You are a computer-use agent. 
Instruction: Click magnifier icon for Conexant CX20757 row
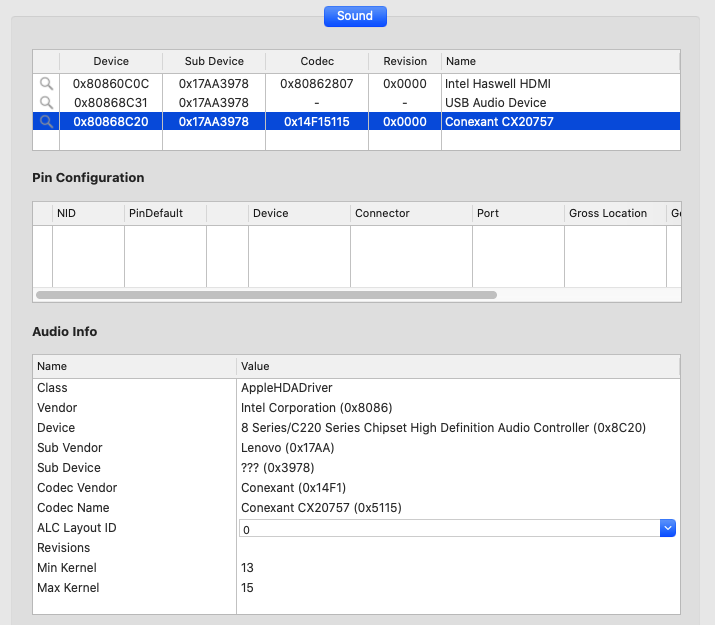(x=46, y=122)
